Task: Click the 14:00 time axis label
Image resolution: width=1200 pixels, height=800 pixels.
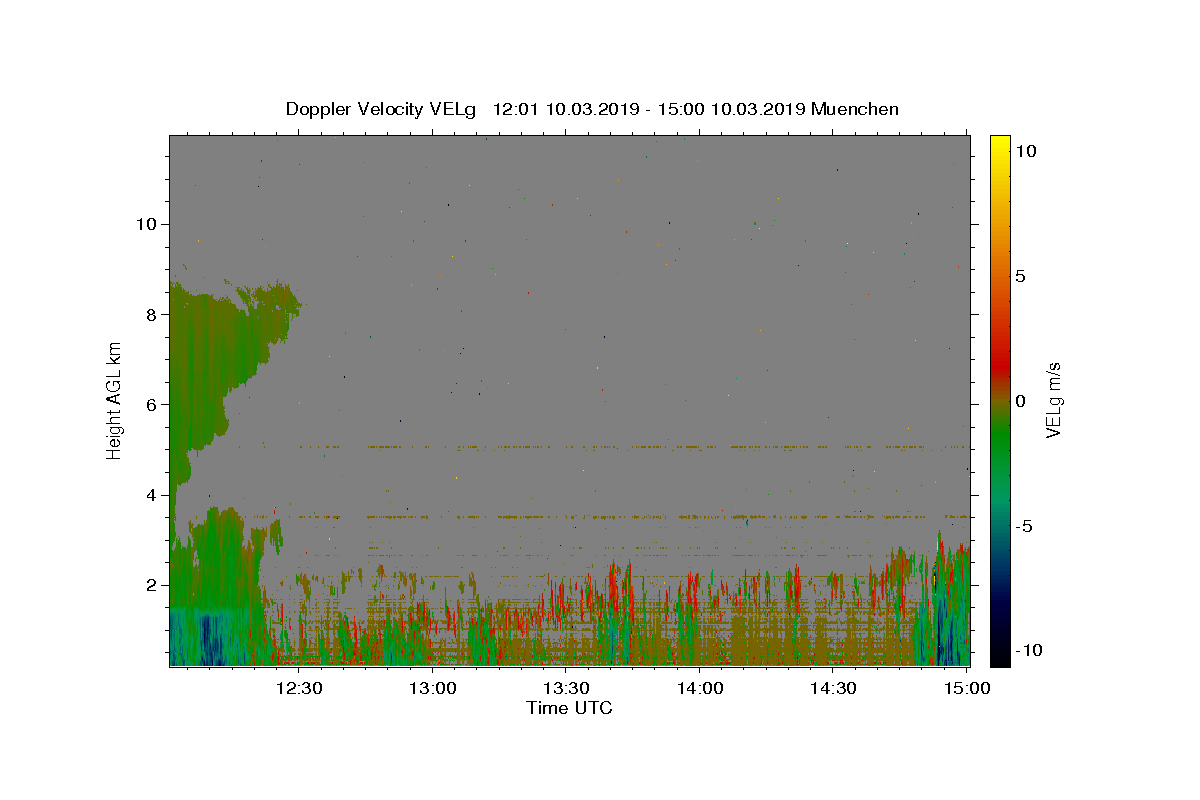Action: 700,688
